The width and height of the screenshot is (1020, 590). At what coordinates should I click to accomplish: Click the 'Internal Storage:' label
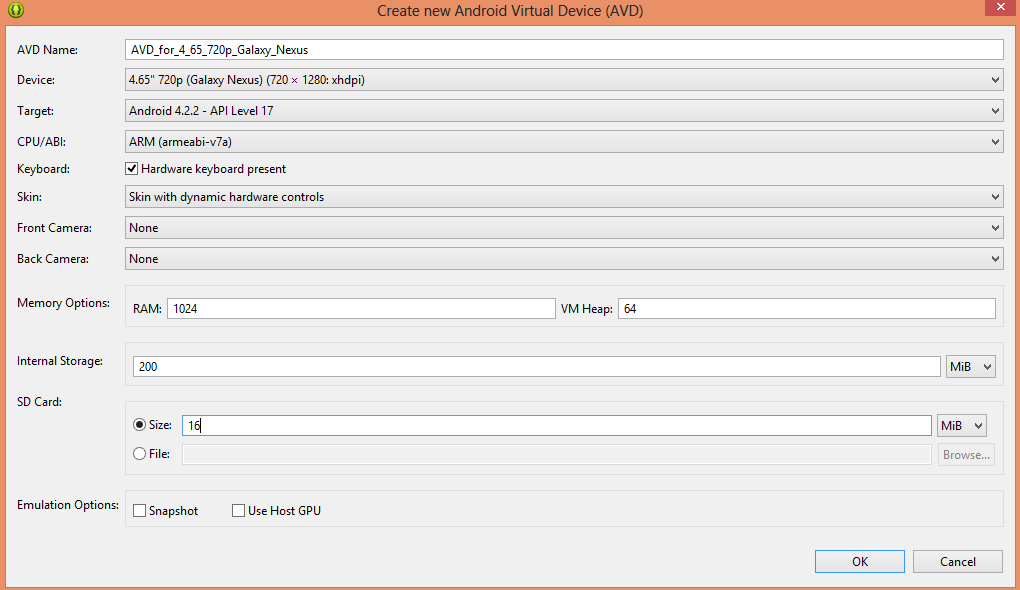(x=60, y=361)
